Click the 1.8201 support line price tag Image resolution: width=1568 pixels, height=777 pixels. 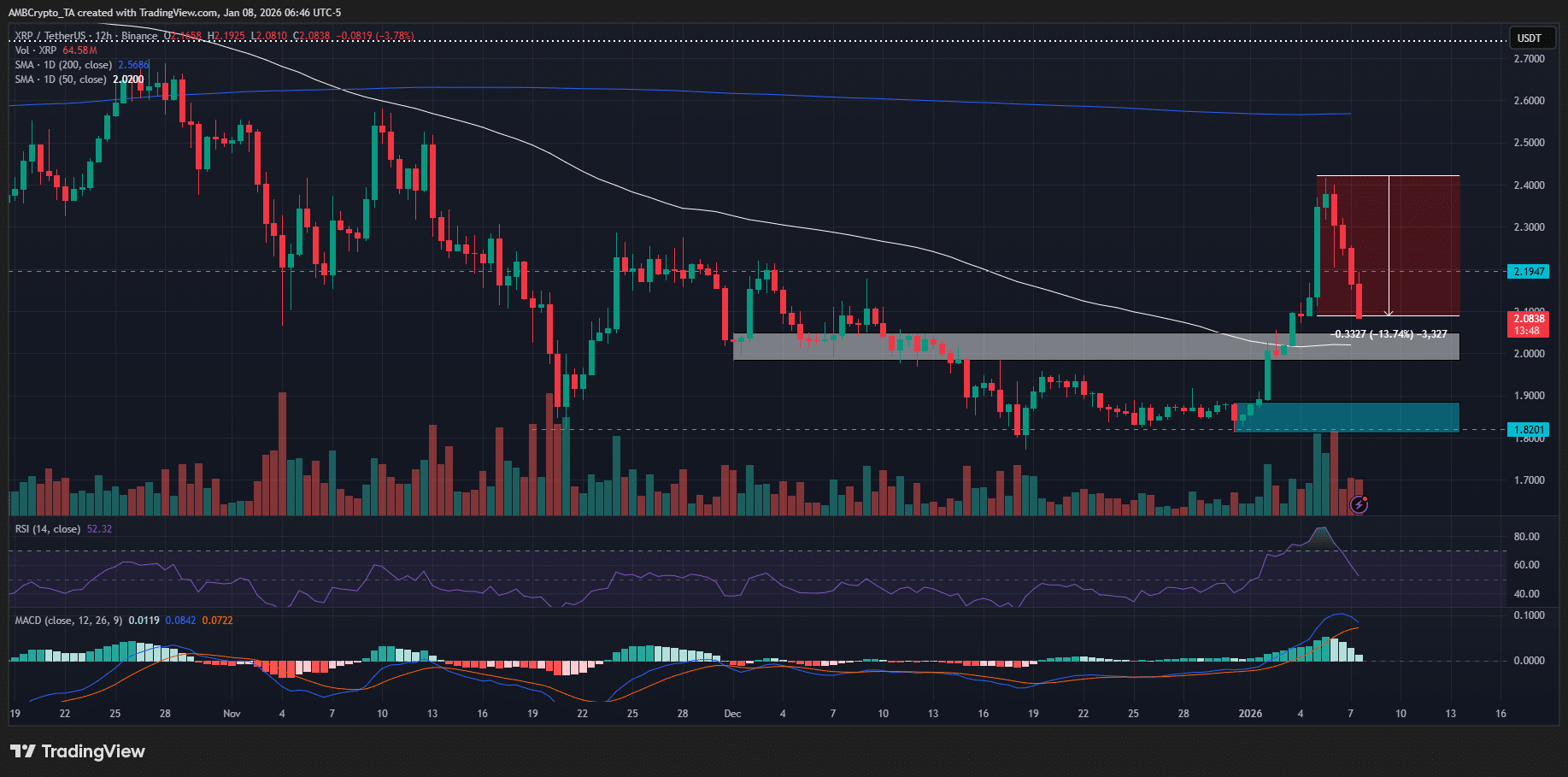pyautogui.click(x=1529, y=430)
